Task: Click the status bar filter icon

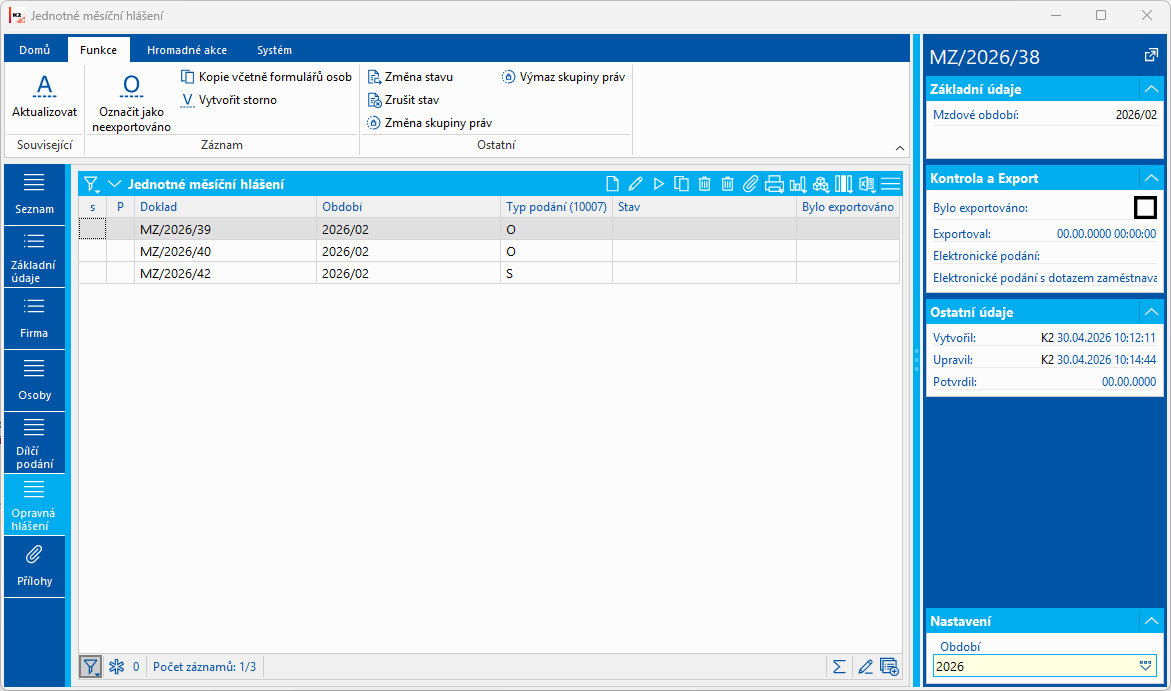Action: (x=90, y=666)
